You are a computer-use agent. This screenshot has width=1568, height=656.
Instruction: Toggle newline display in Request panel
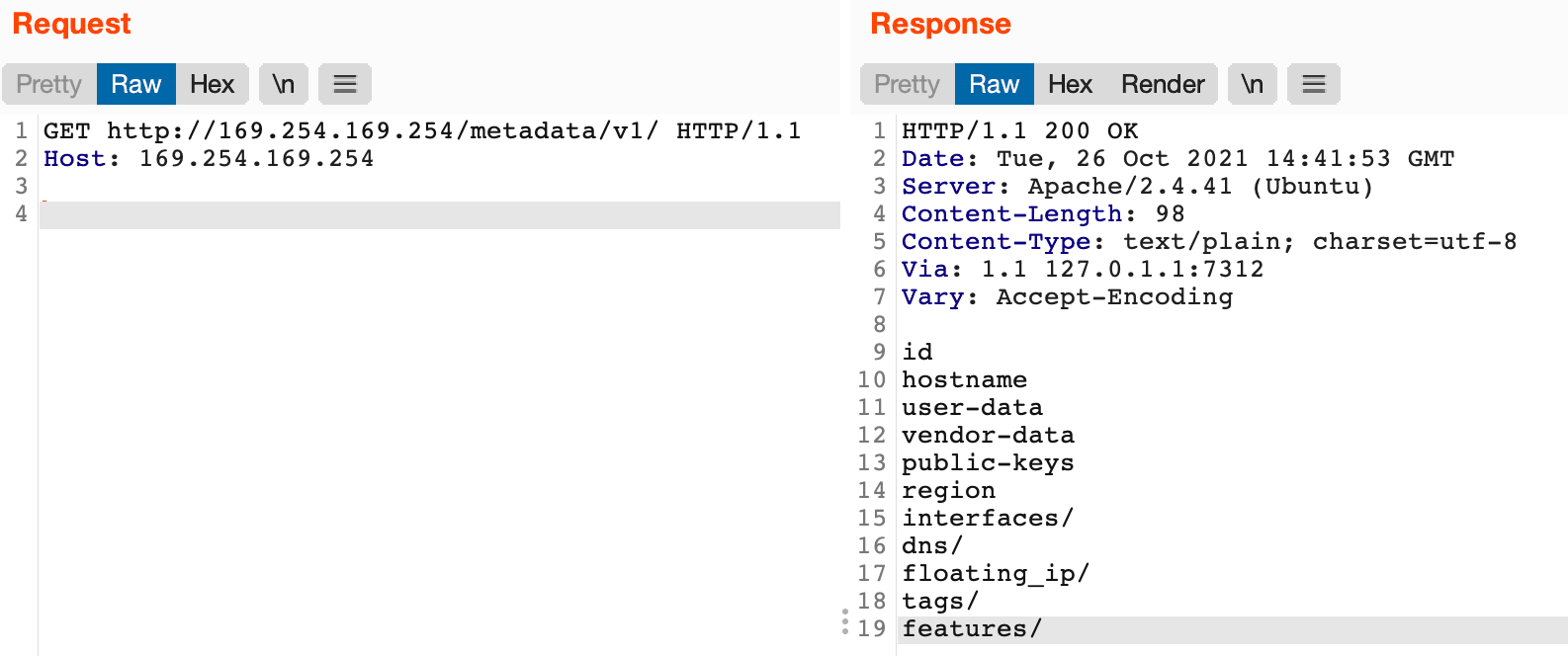click(x=284, y=84)
